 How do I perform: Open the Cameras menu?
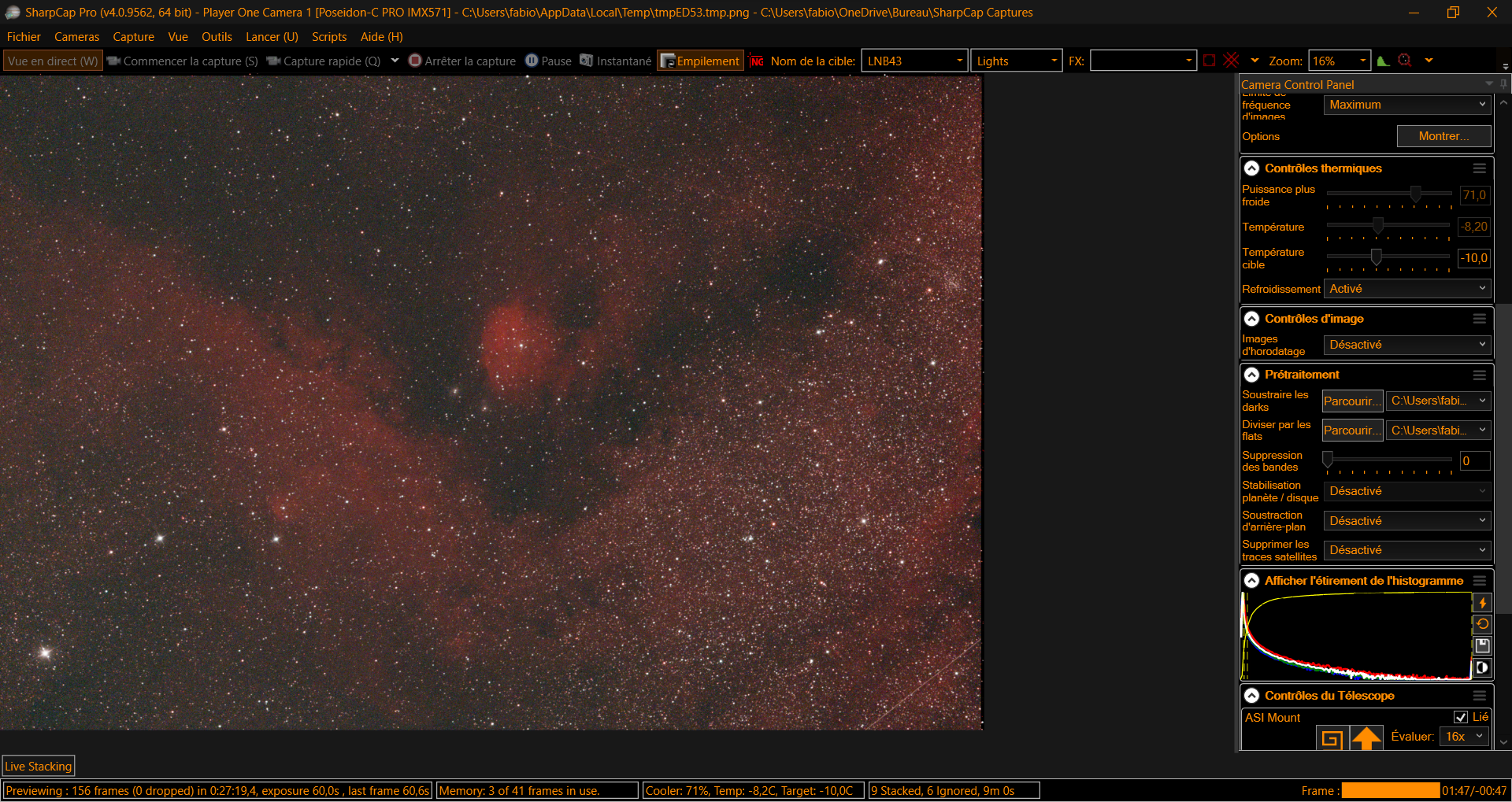tap(76, 37)
